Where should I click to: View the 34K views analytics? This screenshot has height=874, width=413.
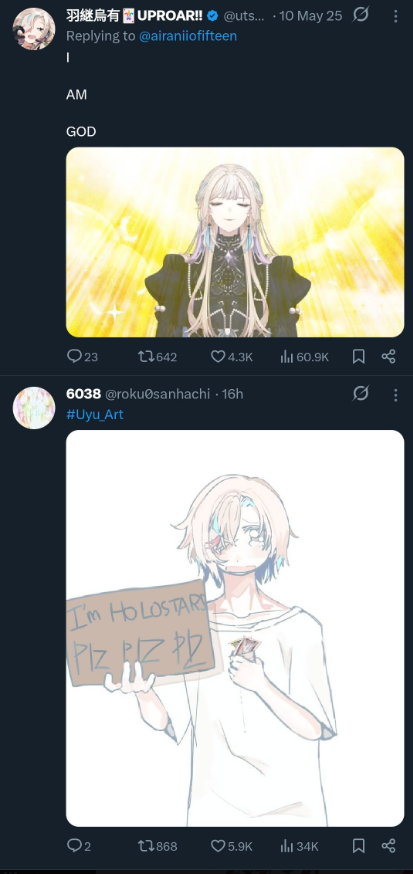[299, 846]
